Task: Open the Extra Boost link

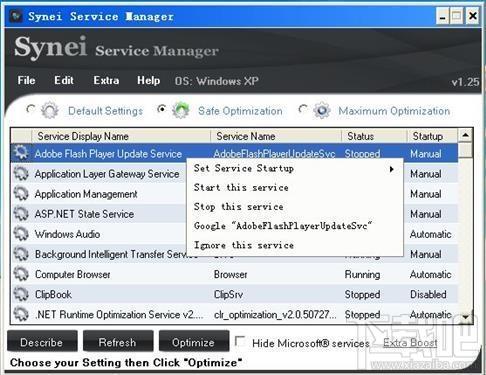Action: pos(410,342)
